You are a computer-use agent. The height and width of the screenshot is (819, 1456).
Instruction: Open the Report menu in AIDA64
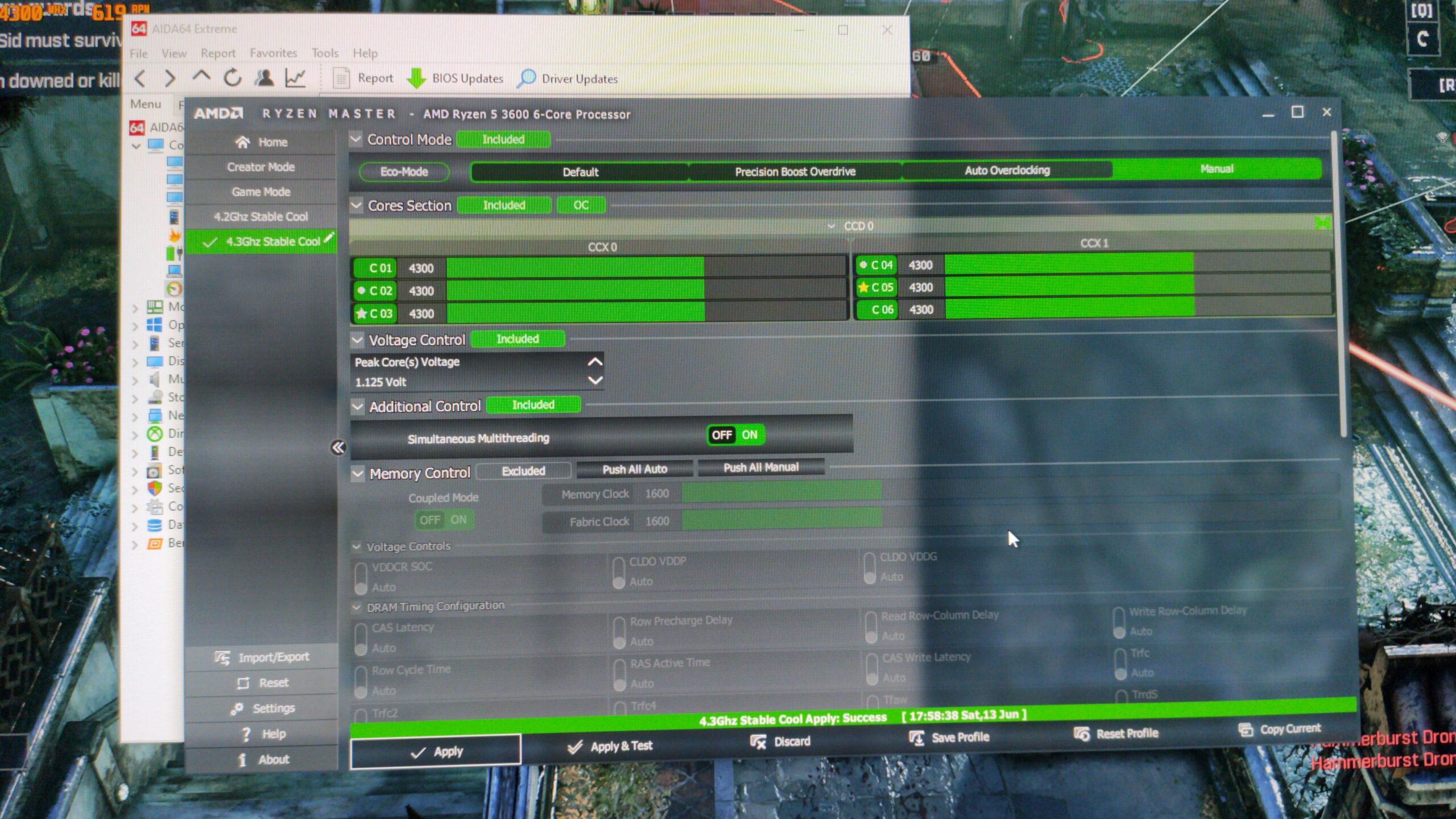[x=218, y=53]
